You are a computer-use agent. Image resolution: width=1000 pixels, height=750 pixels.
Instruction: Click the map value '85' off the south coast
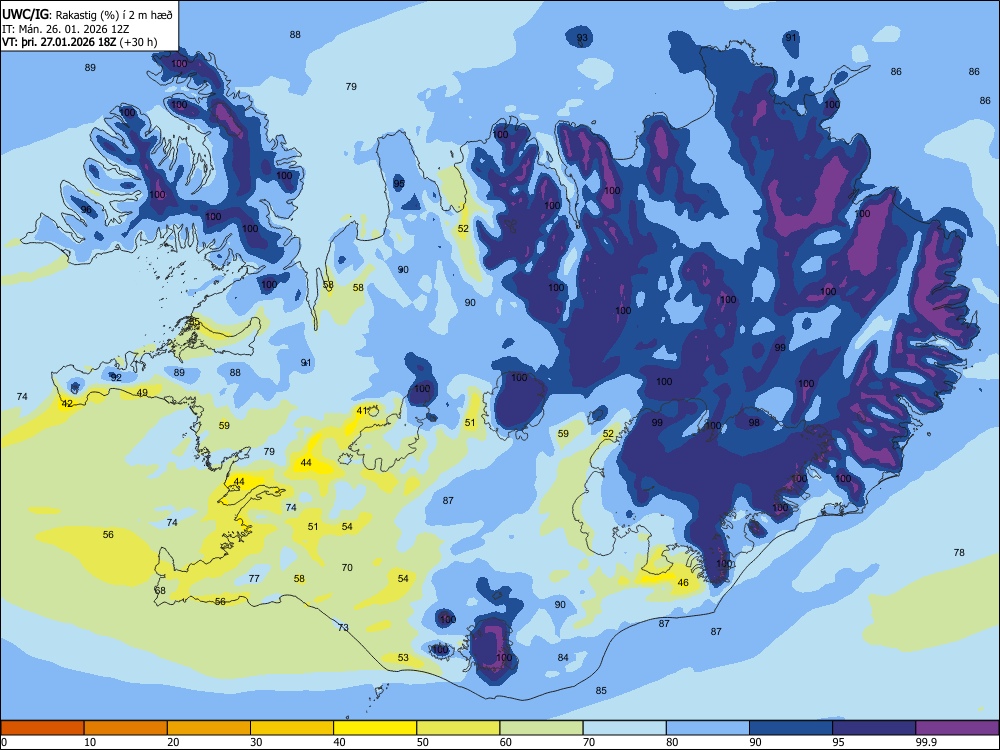601,690
